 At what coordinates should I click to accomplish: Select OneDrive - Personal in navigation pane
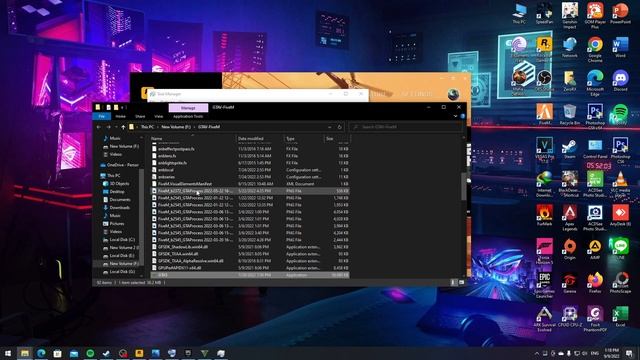pyautogui.click(x=119, y=165)
